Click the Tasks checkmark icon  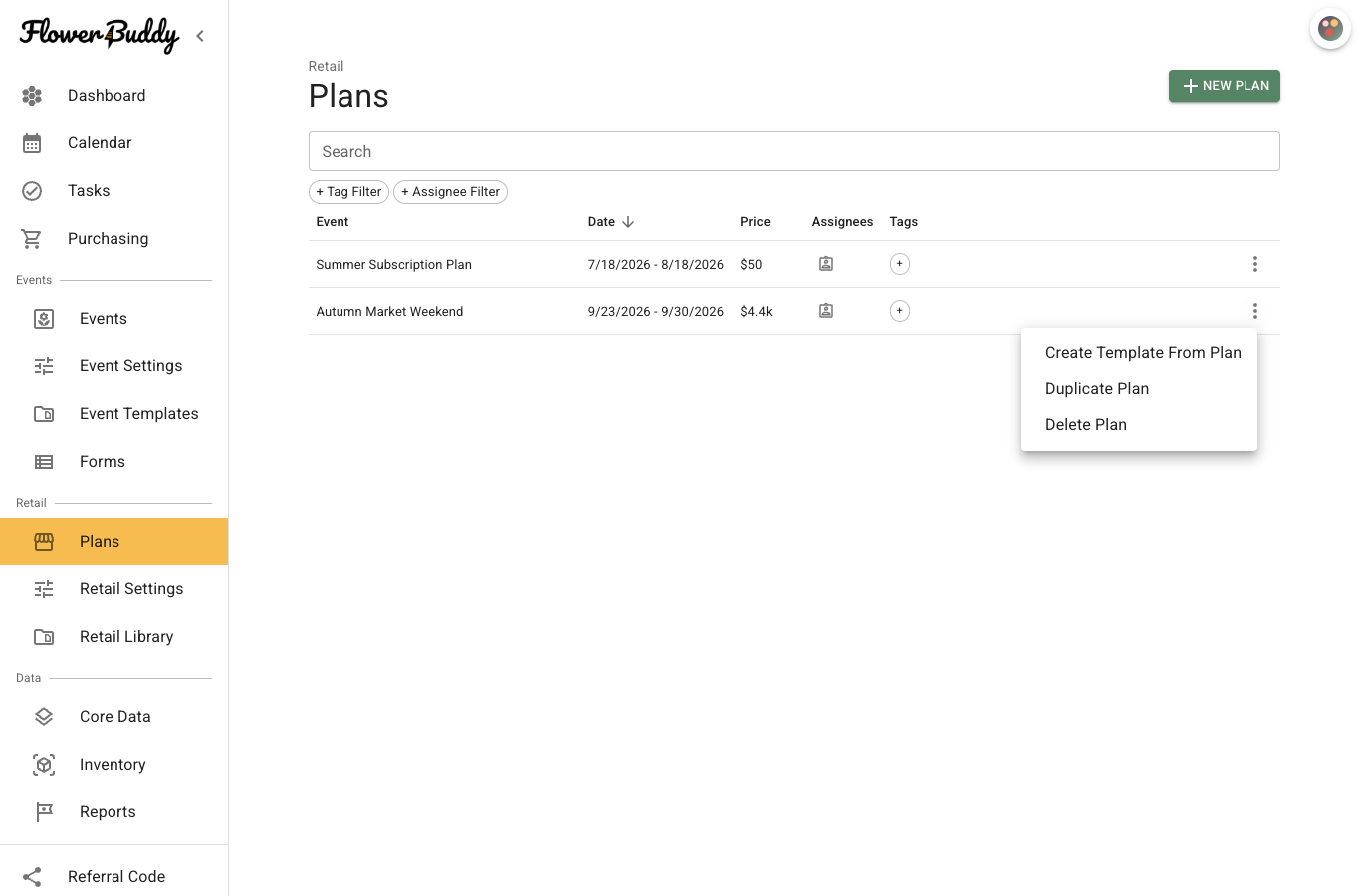[x=32, y=191]
